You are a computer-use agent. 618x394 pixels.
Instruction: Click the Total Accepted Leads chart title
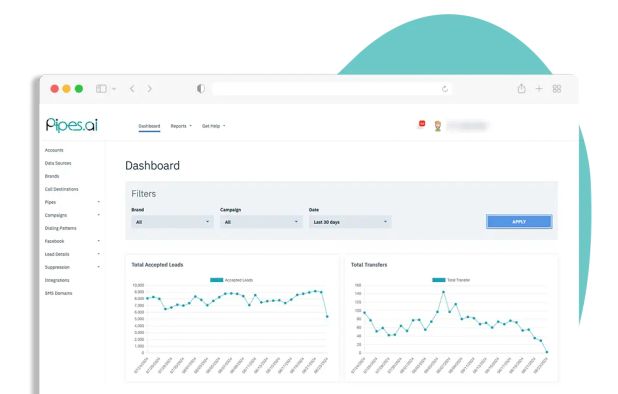[x=157, y=265]
